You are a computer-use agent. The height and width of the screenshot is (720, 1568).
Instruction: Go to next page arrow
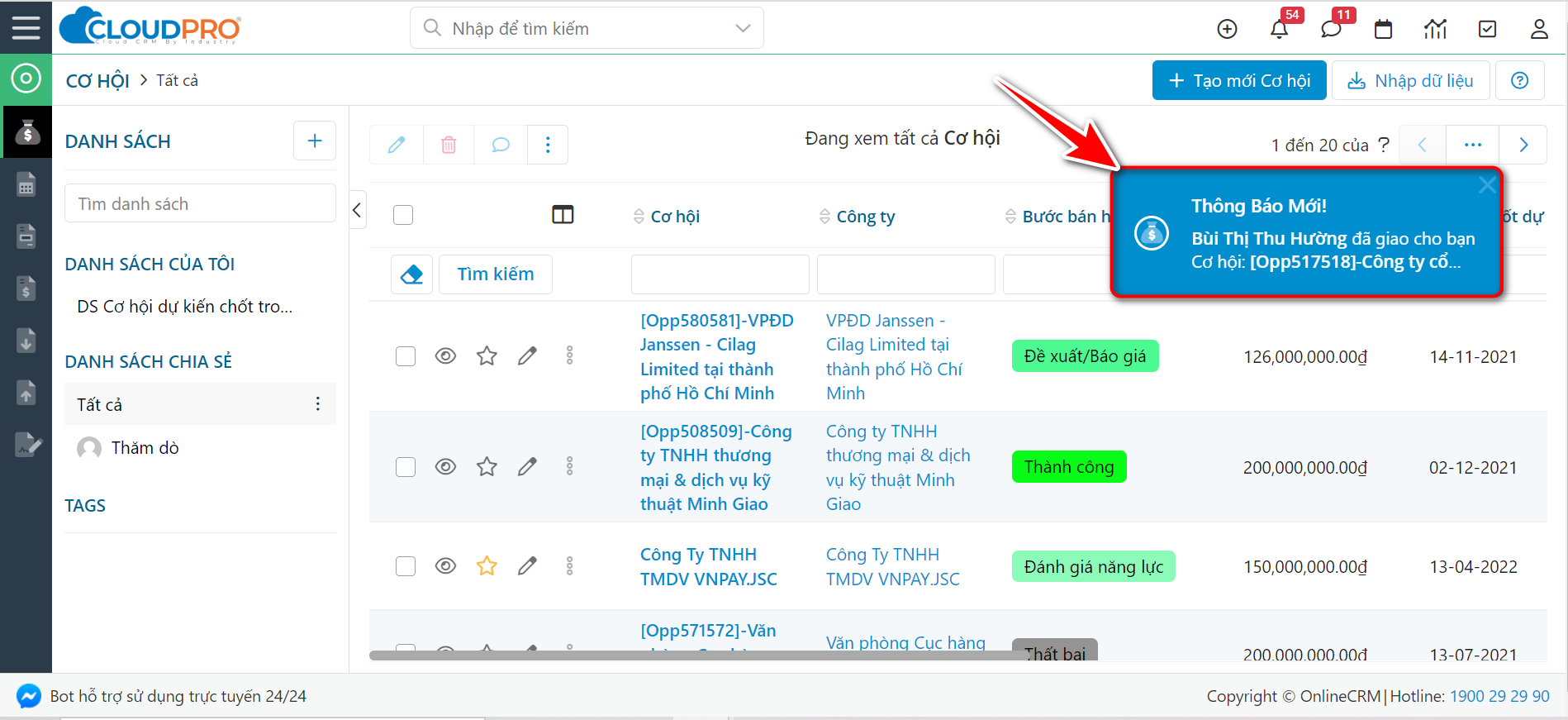[x=1523, y=145]
